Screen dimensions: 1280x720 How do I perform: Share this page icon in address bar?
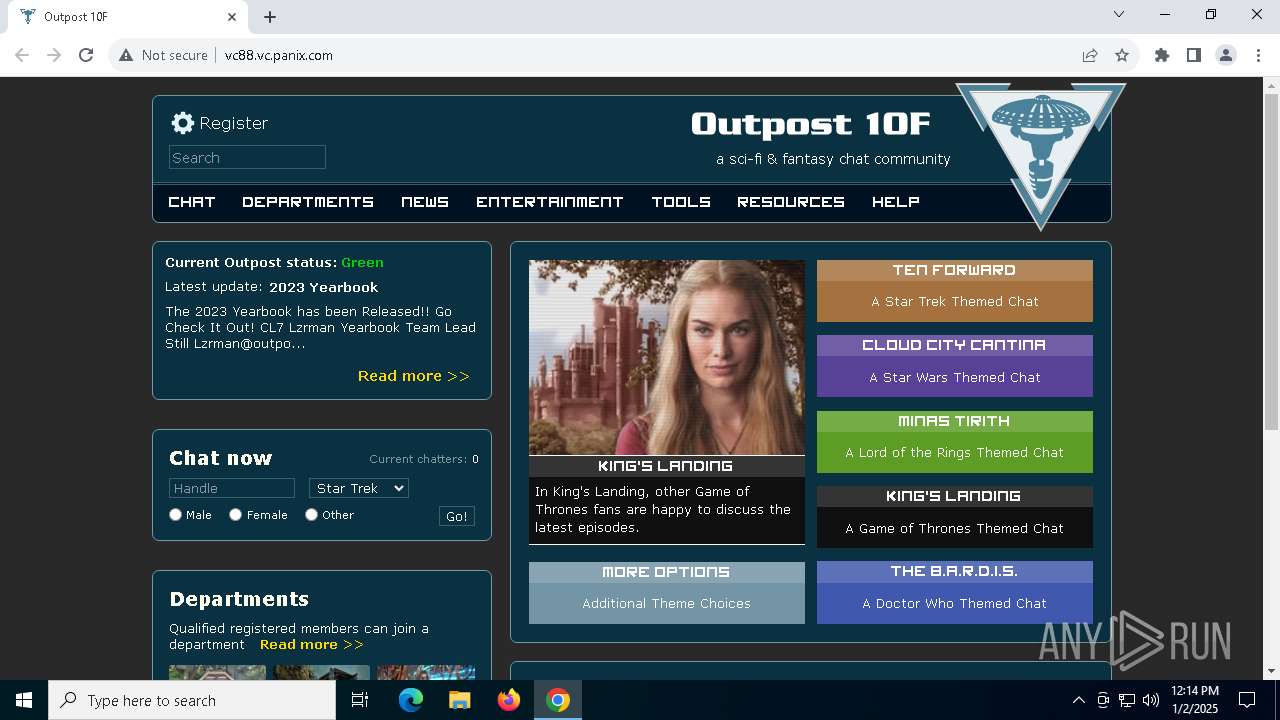coord(1090,55)
